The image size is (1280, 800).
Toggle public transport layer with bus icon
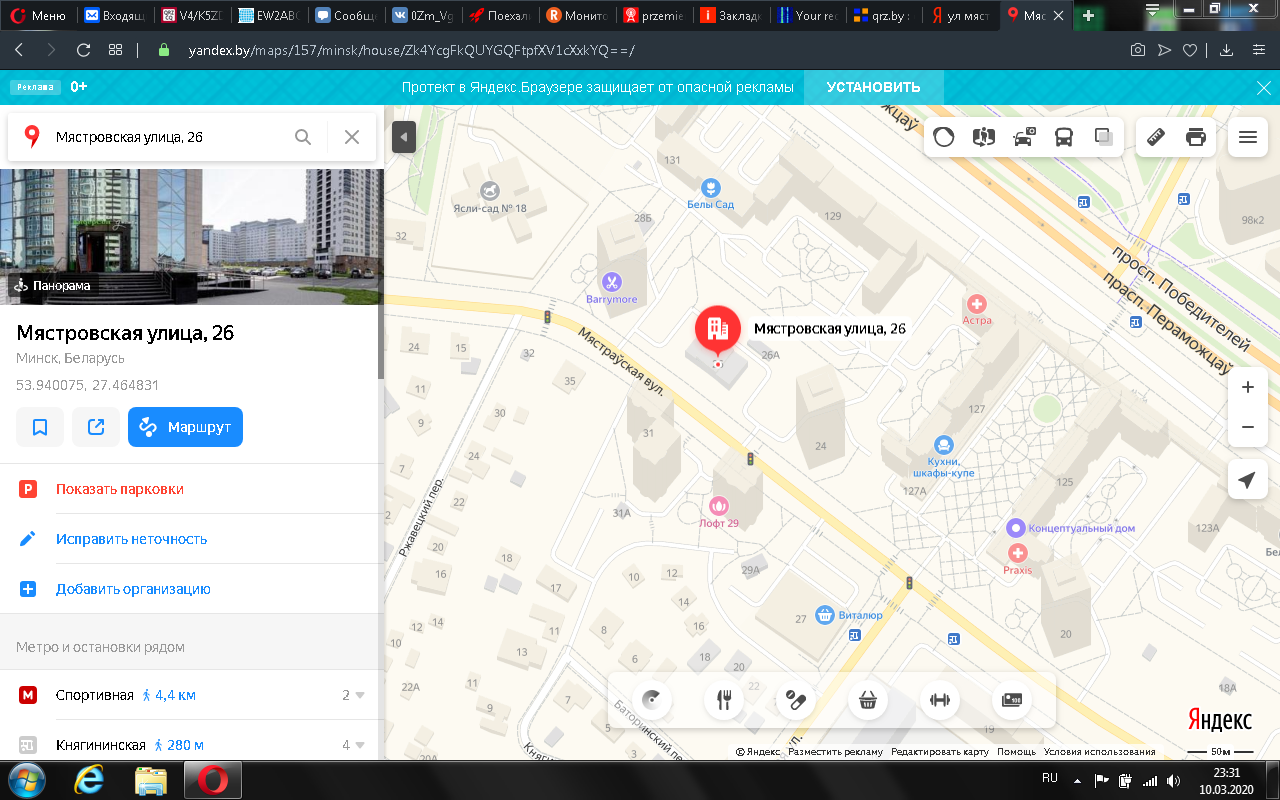1063,137
